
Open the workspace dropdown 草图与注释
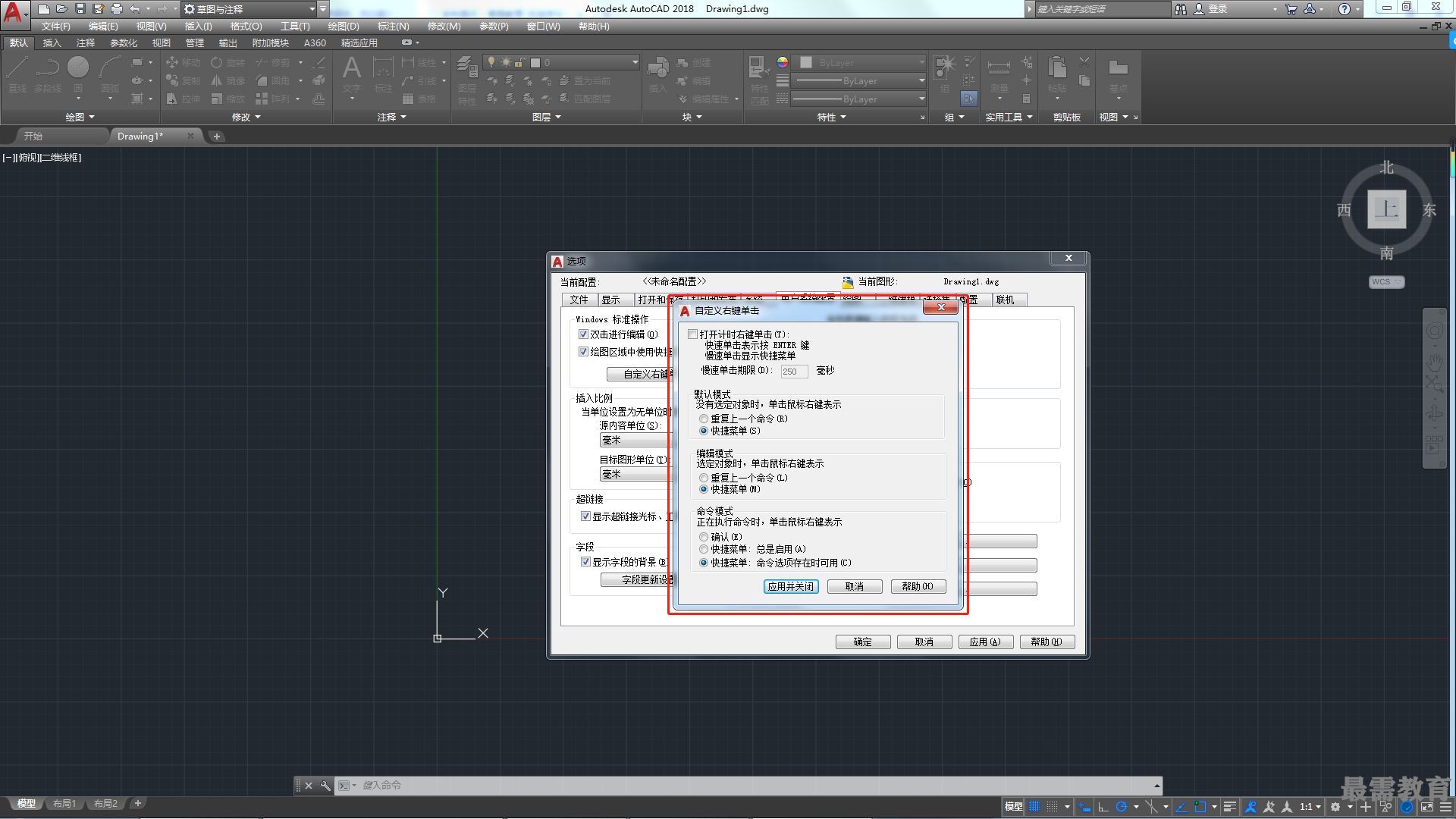pyautogui.click(x=250, y=9)
